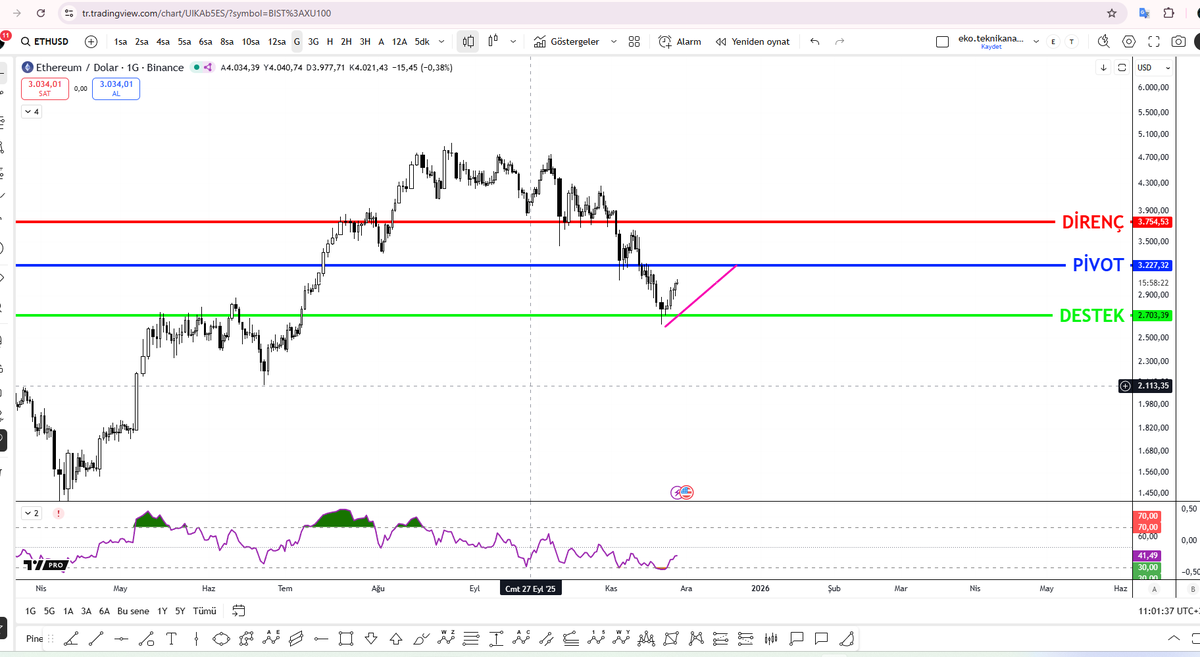This screenshot has width=1200, height=657.
Task: Select the 12A timeframe
Action: tap(399, 42)
